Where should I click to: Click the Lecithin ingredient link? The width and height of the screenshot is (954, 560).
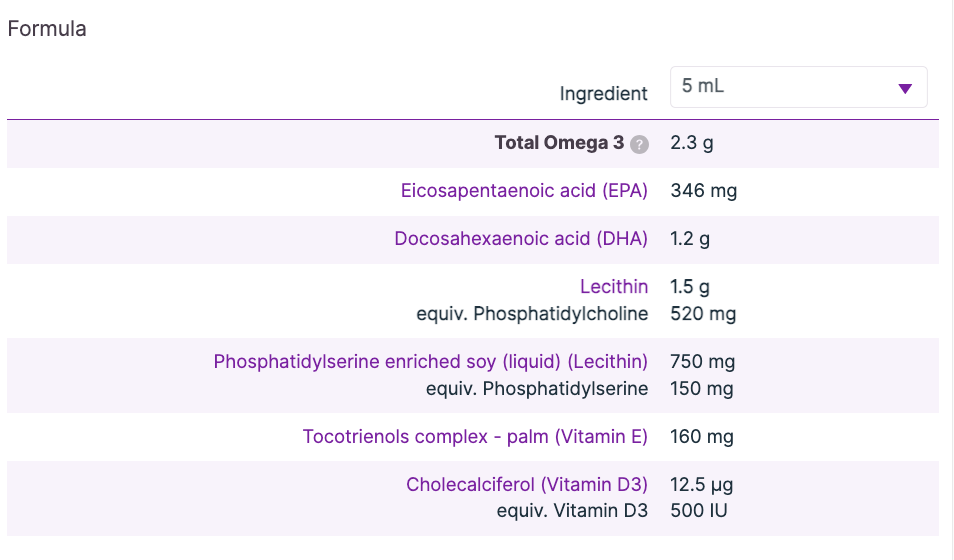(614, 287)
